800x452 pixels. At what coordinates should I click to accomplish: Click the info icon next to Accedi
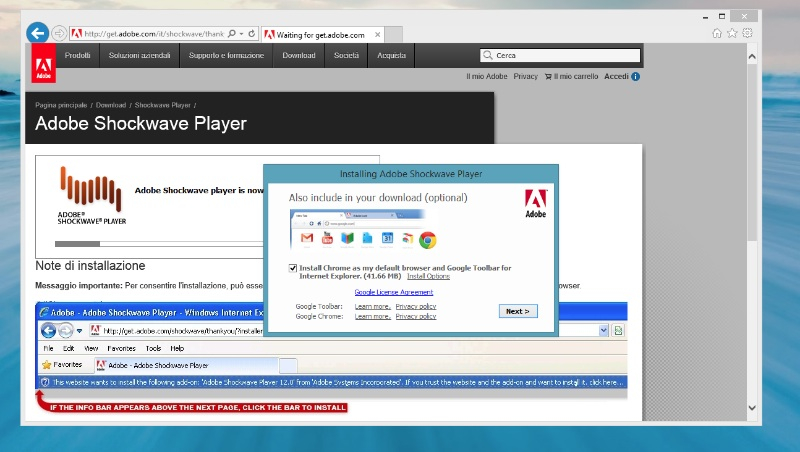click(x=635, y=76)
